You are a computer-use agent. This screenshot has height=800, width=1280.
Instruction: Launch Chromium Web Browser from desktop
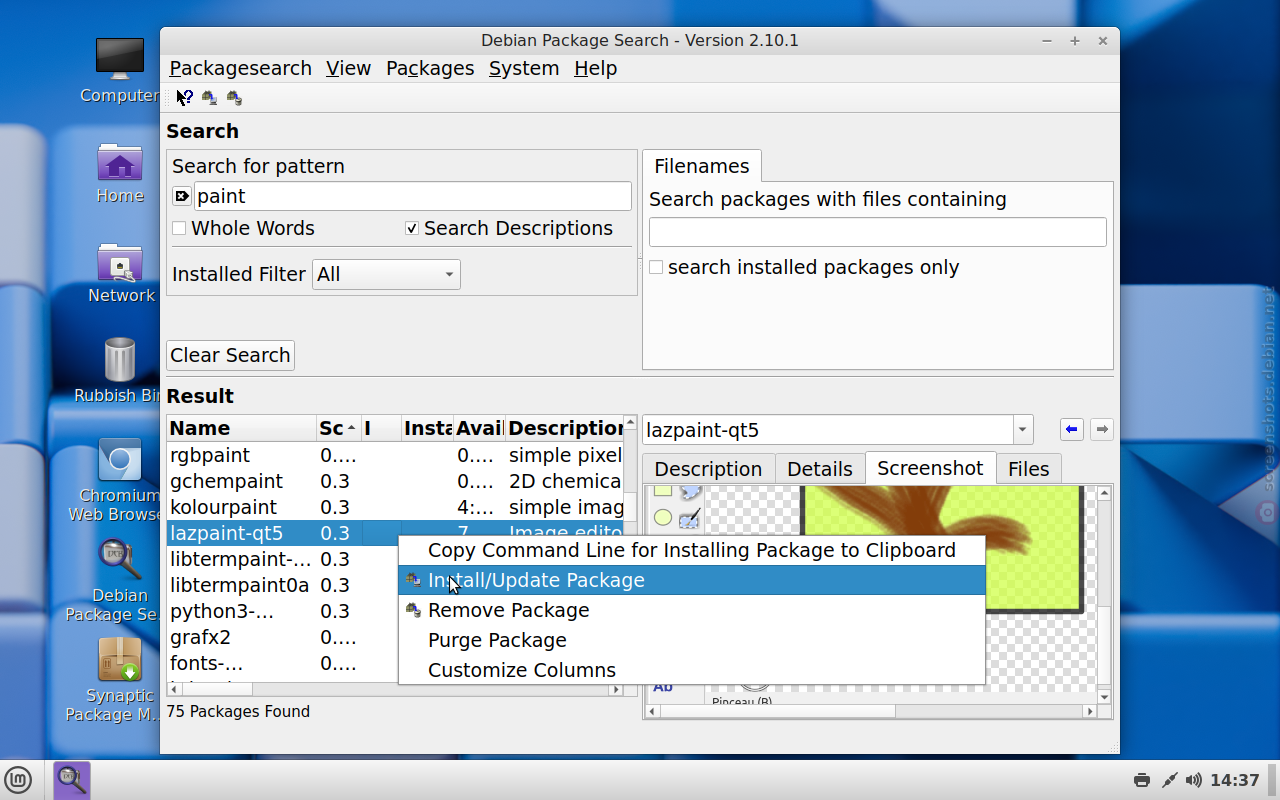tap(119, 480)
